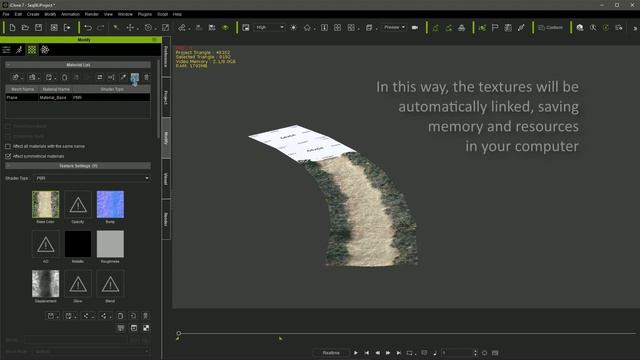Open the Plugins menu
This screenshot has width=640, height=360.
[144, 14]
